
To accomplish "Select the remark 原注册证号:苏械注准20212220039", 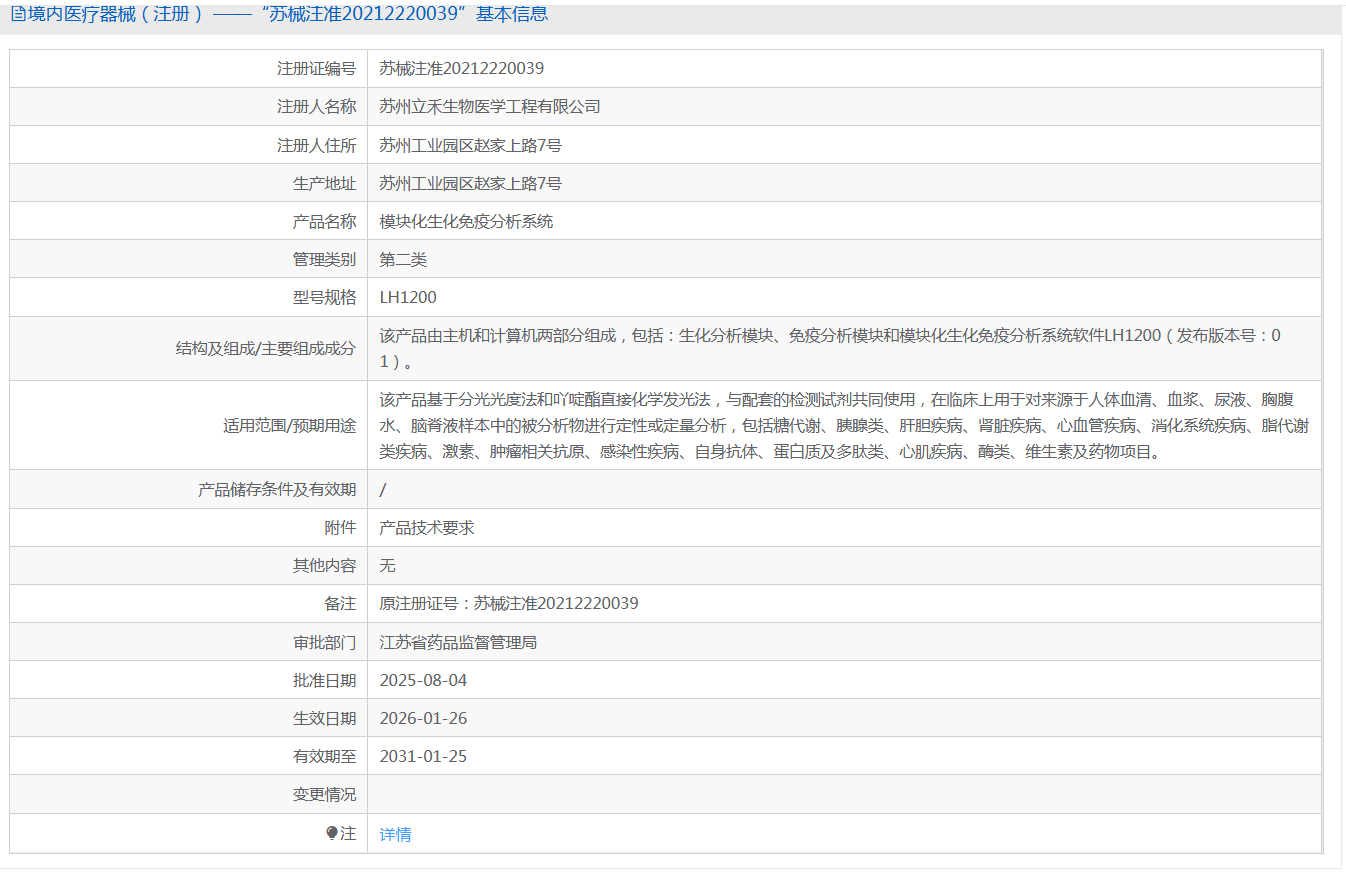I will pos(509,603).
